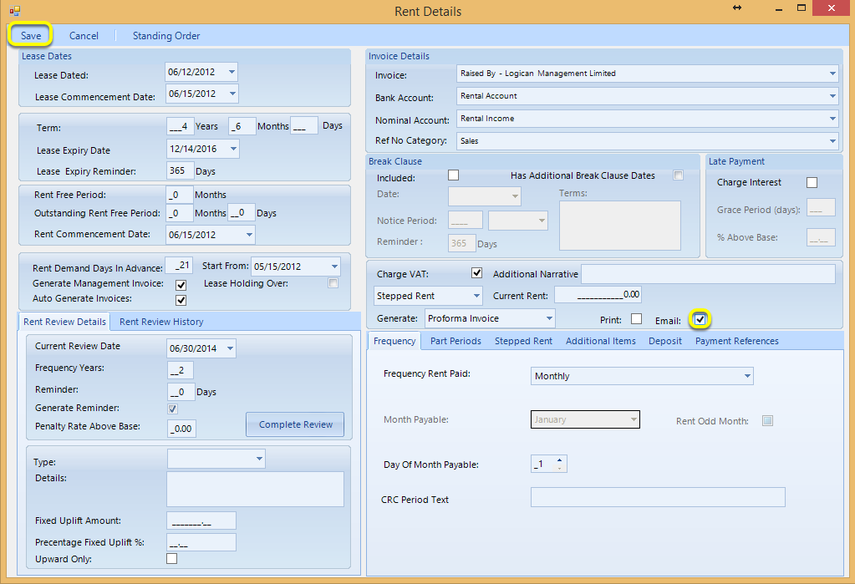Screen dimensions: 855x584
Task: Toggle Lease Holding Over checkbox
Action: pyautogui.click(x=333, y=283)
